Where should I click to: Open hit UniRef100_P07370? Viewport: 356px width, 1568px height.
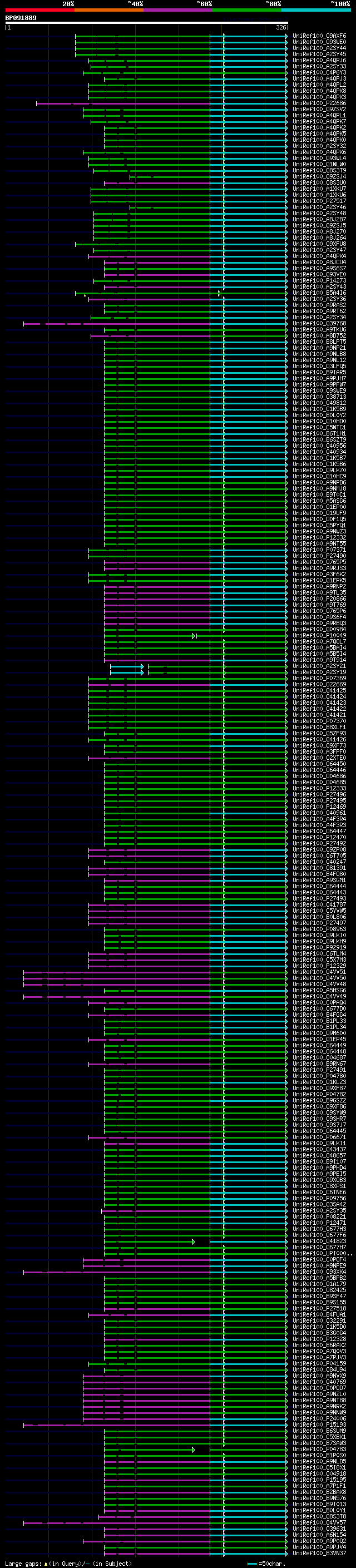click(x=319, y=721)
